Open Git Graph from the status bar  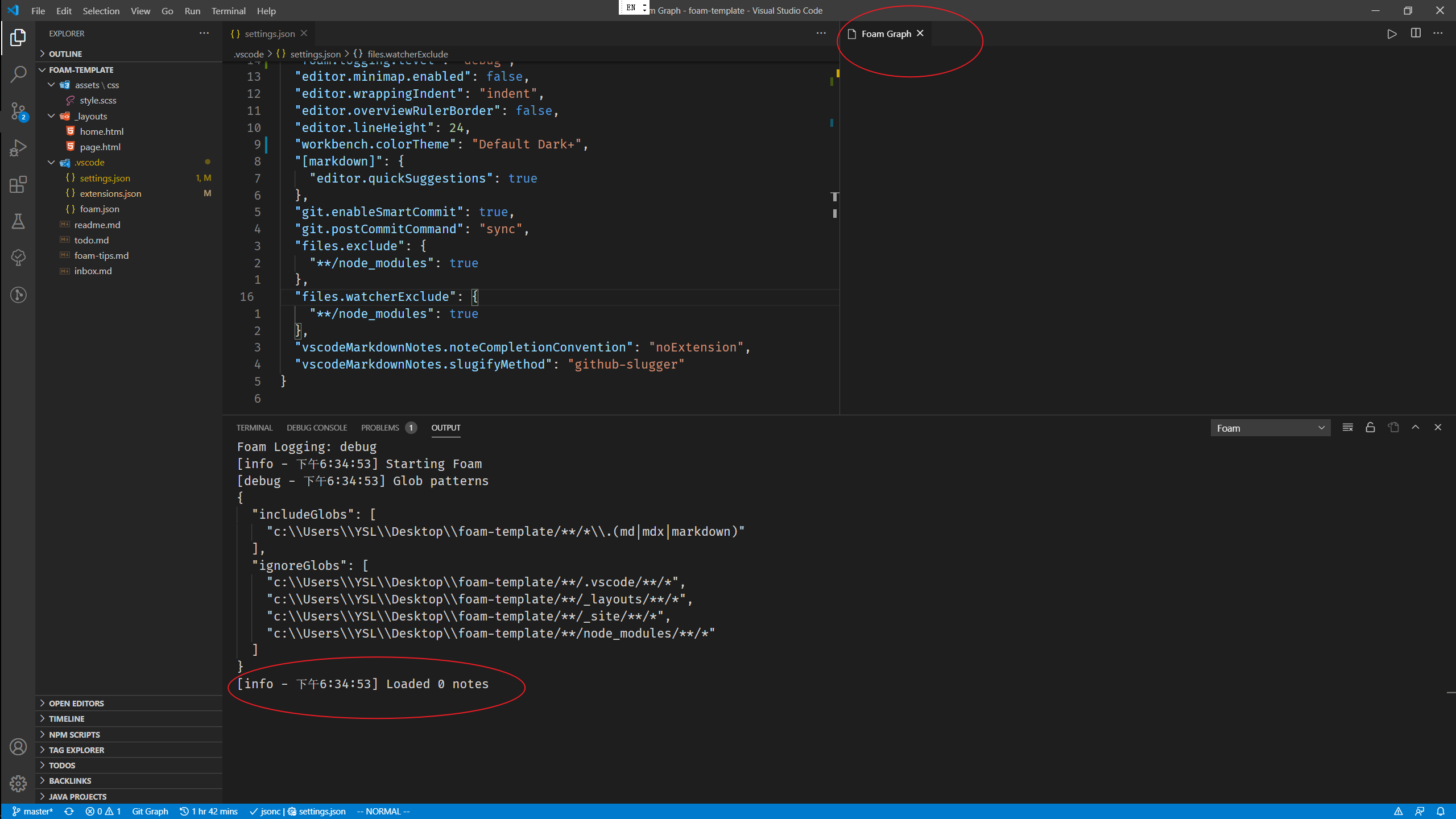click(x=150, y=811)
